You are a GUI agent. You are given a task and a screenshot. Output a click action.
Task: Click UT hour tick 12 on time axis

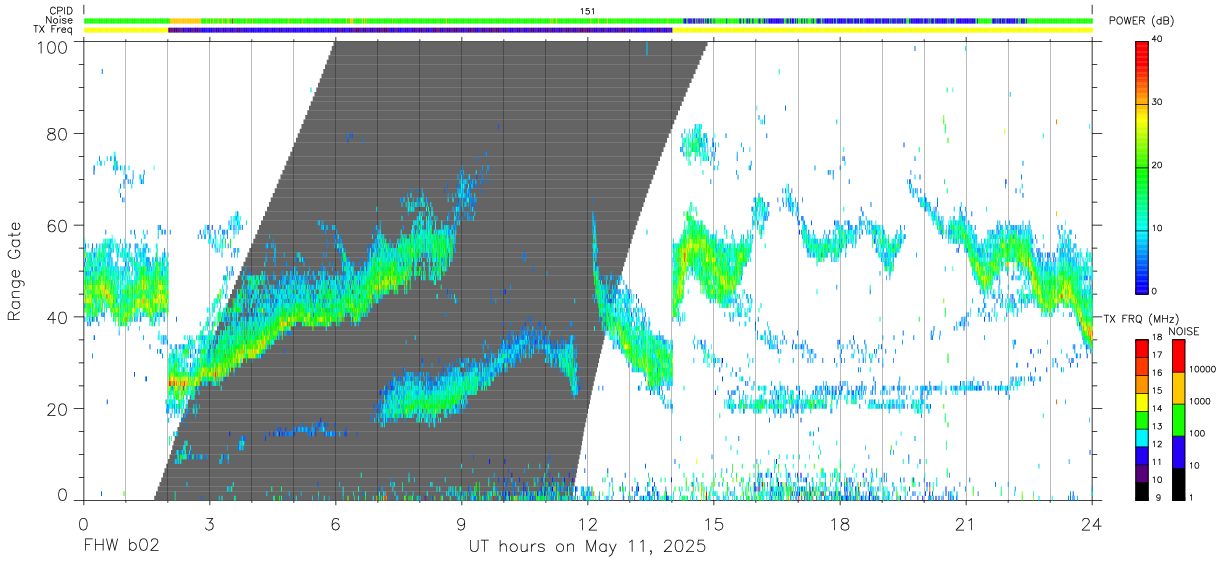click(x=588, y=523)
